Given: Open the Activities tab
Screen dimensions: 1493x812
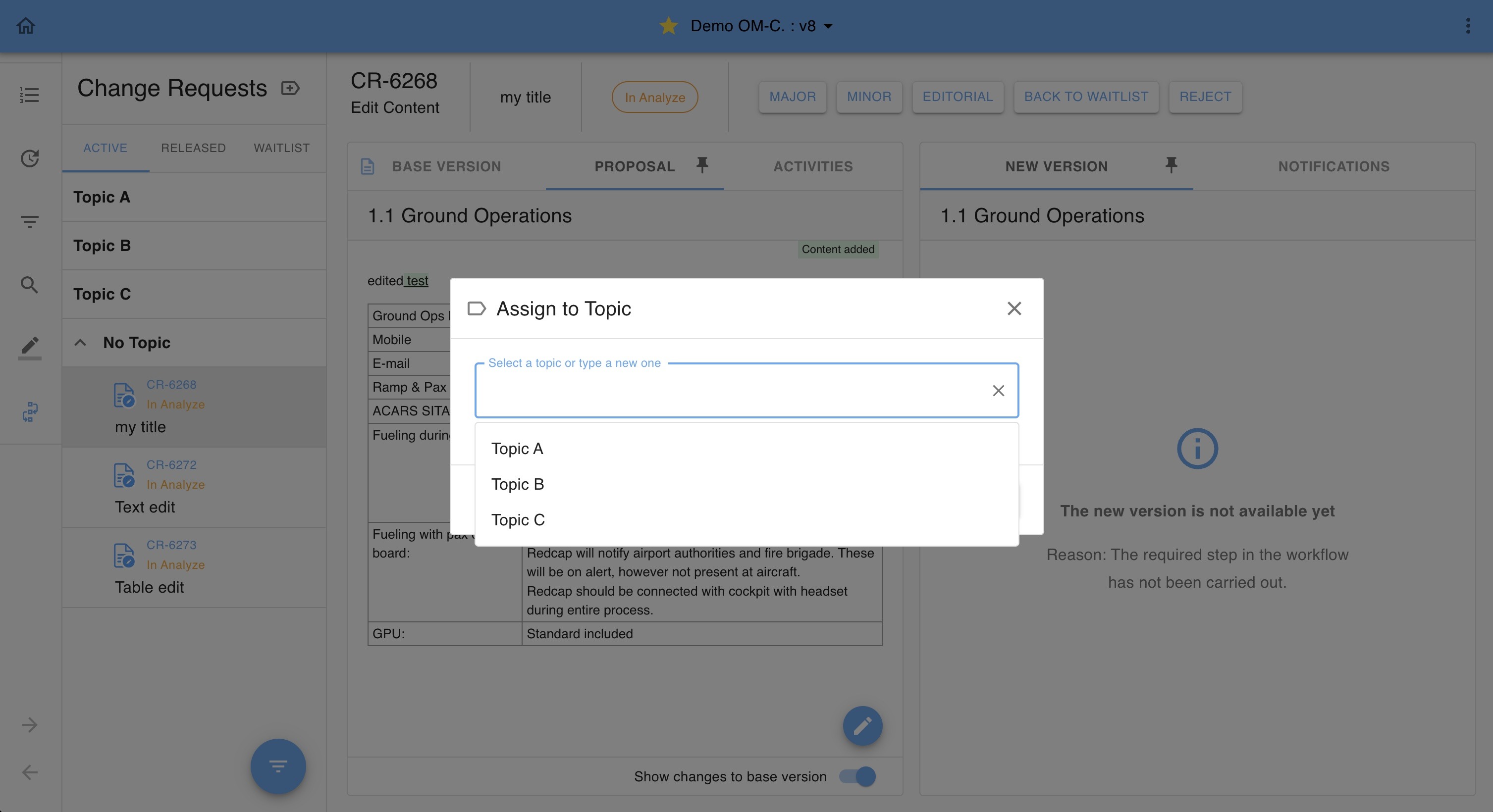Looking at the screenshot, I should pyautogui.click(x=812, y=166).
